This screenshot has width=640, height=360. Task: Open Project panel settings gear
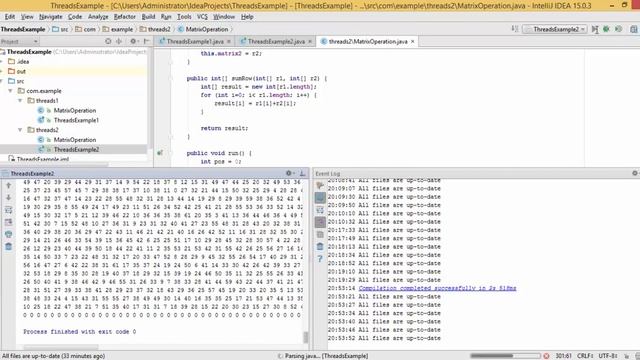tap(133, 41)
